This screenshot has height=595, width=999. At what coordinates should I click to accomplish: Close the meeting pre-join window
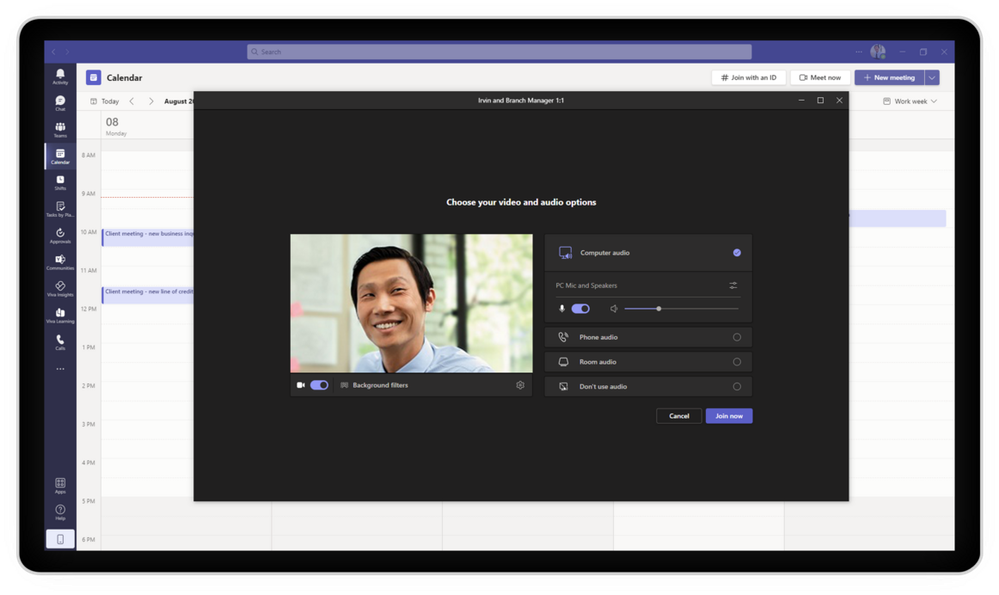pyautogui.click(x=839, y=100)
